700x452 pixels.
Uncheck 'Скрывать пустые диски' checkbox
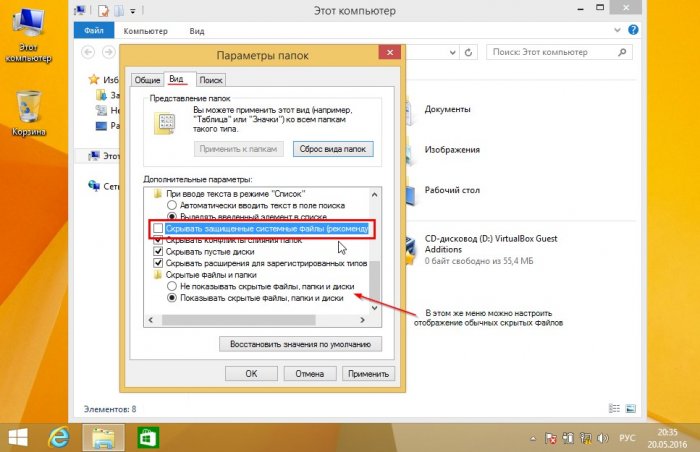tap(158, 252)
